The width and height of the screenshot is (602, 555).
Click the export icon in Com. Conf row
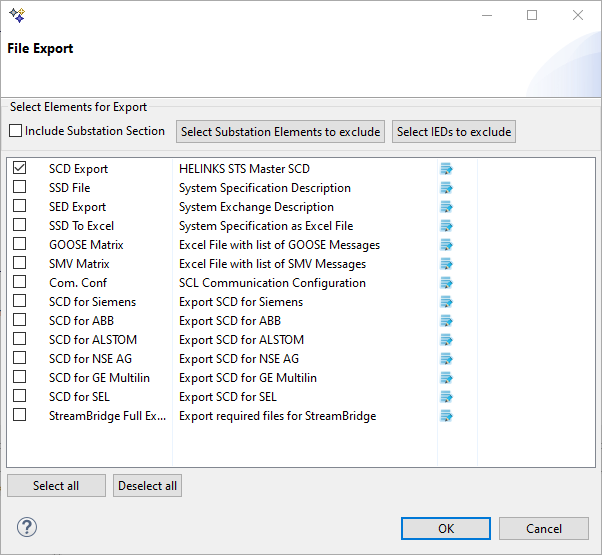pyautogui.click(x=446, y=283)
